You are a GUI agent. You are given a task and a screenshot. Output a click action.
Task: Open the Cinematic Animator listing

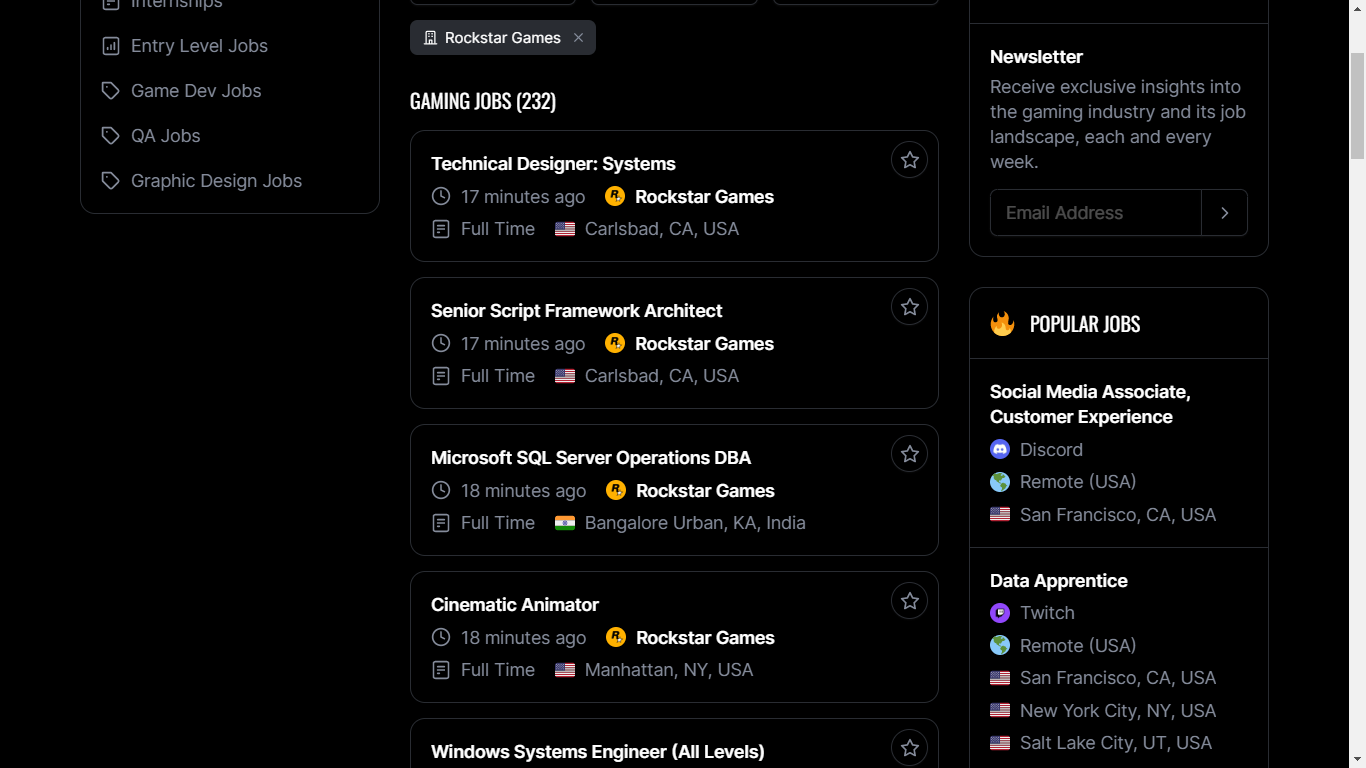click(x=515, y=605)
